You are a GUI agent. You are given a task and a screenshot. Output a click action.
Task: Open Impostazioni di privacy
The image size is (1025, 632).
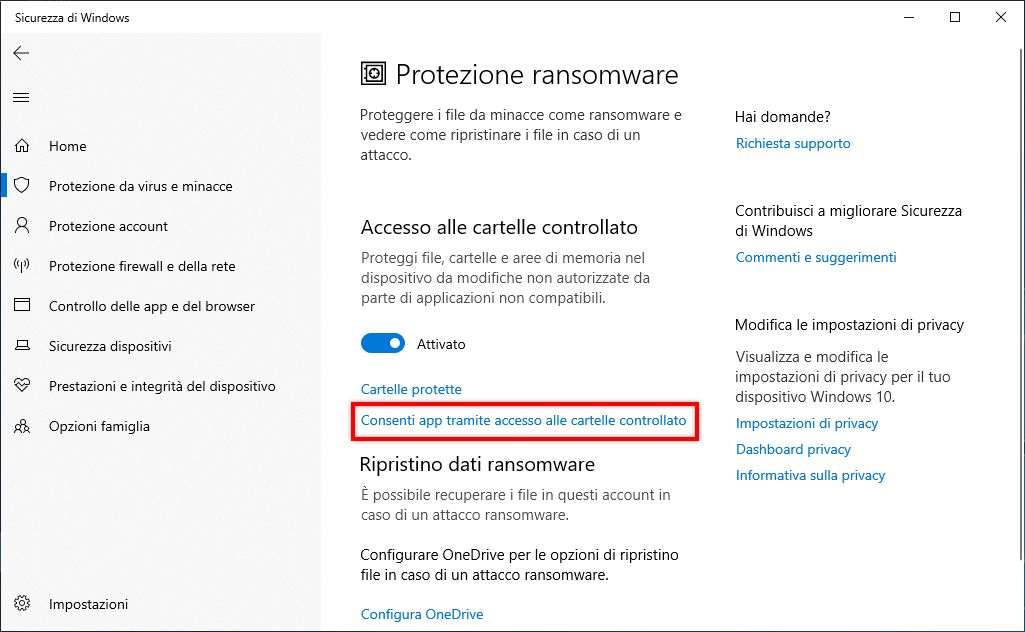tap(807, 423)
